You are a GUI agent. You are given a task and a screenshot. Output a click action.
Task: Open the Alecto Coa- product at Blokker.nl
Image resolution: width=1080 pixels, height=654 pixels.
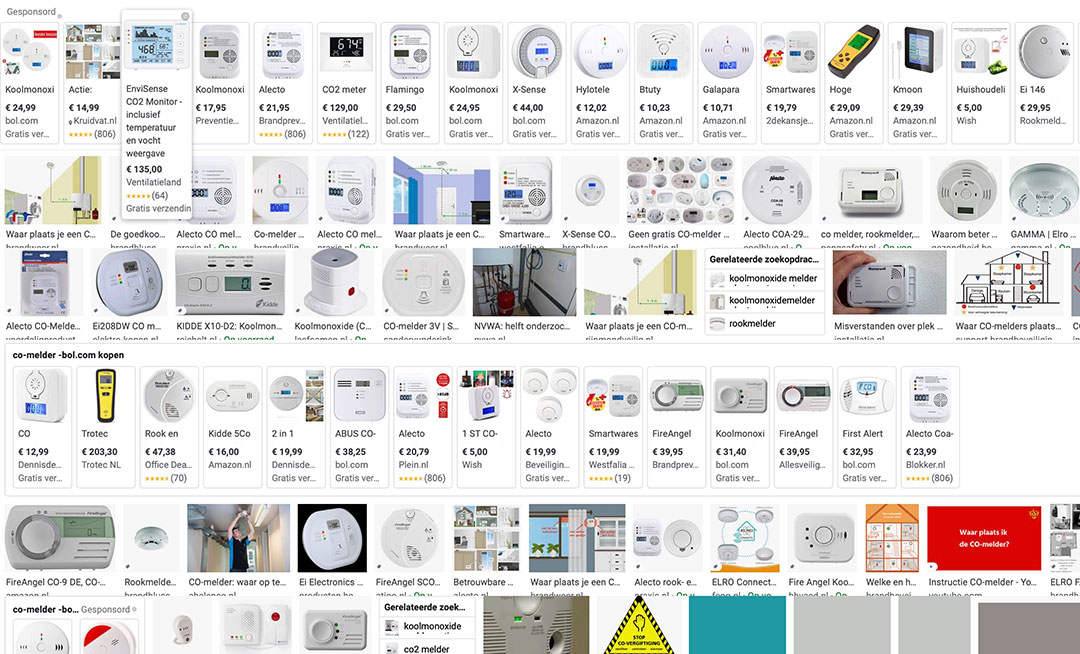[x=929, y=427]
